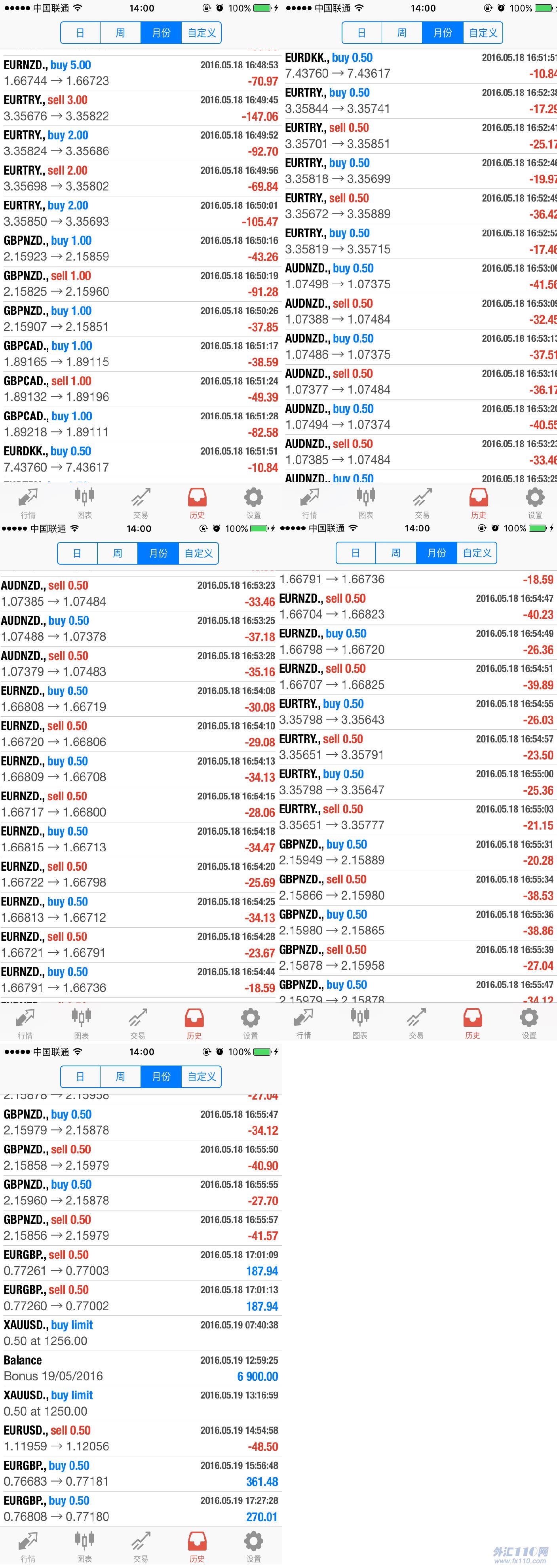Tap AUDNZD buy 0.50 trade at 16:53:06
Image resolution: width=557 pixels, height=1568 pixels.
(x=419, y=277)
